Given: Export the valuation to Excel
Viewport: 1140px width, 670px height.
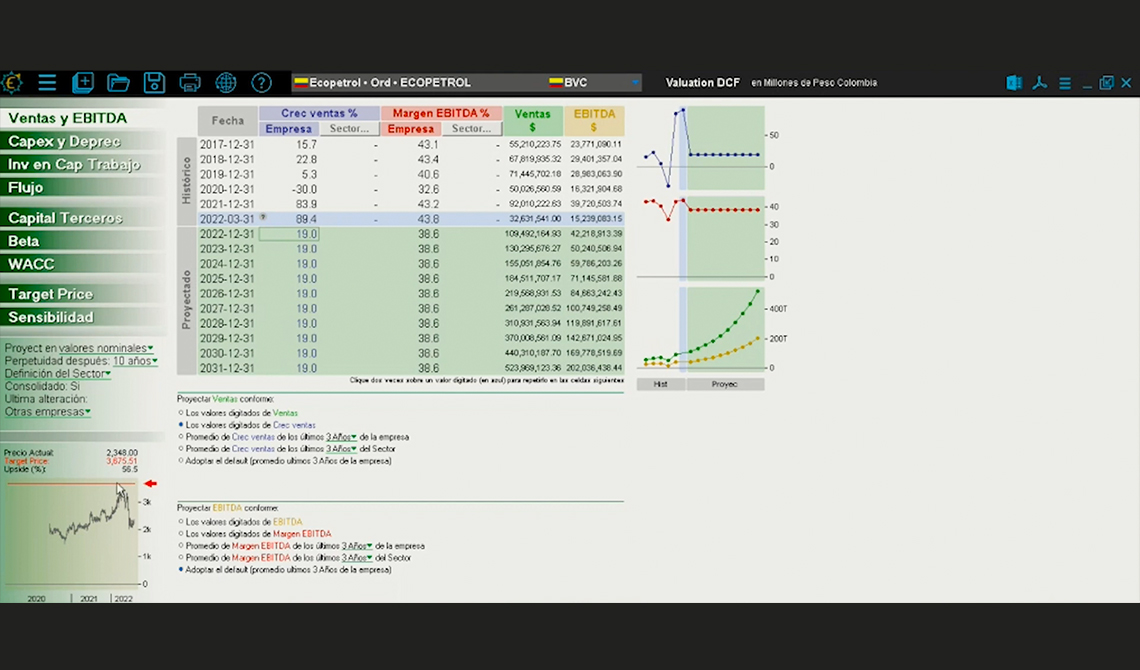Looking at the screenshot, I should tap(1013, 83).
